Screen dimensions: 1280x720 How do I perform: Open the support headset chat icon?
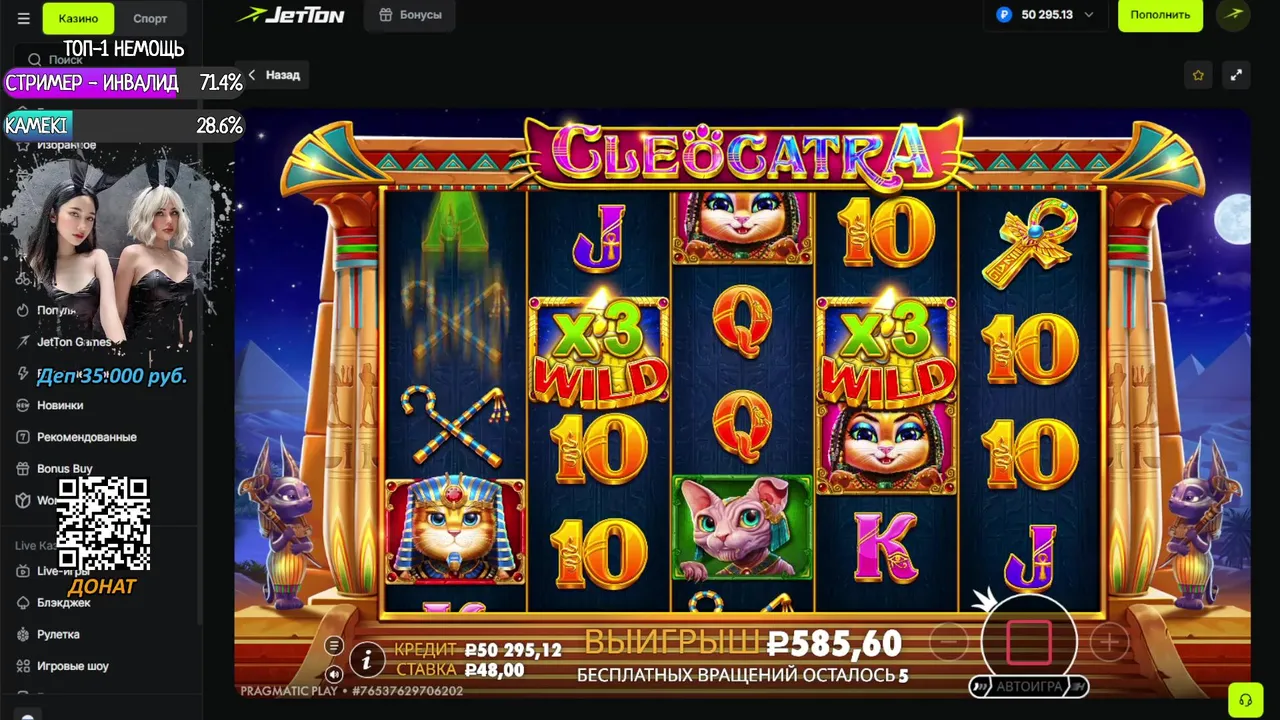(x=1245, y=698)
